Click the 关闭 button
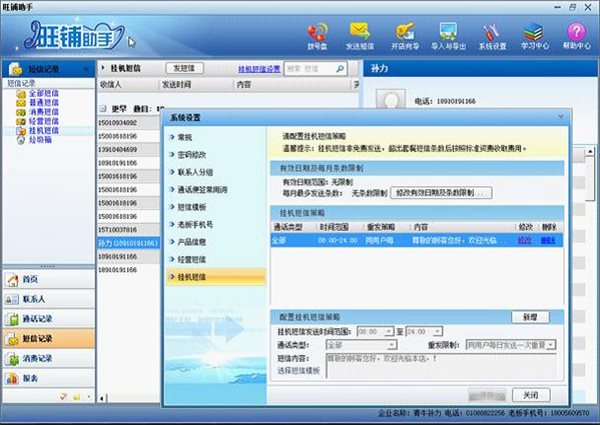Screen dimensions: 600x425 531,395
